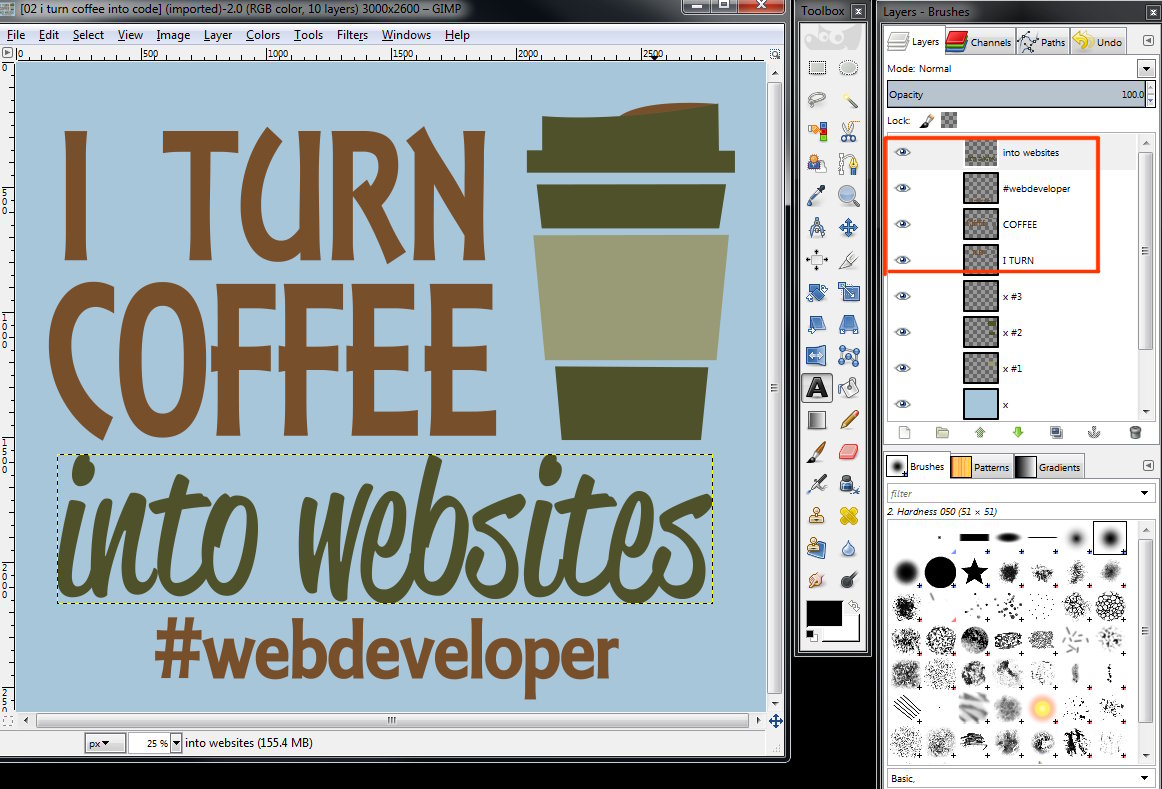
Task: Click the black foreground color swatch
Action: (824, 613)
